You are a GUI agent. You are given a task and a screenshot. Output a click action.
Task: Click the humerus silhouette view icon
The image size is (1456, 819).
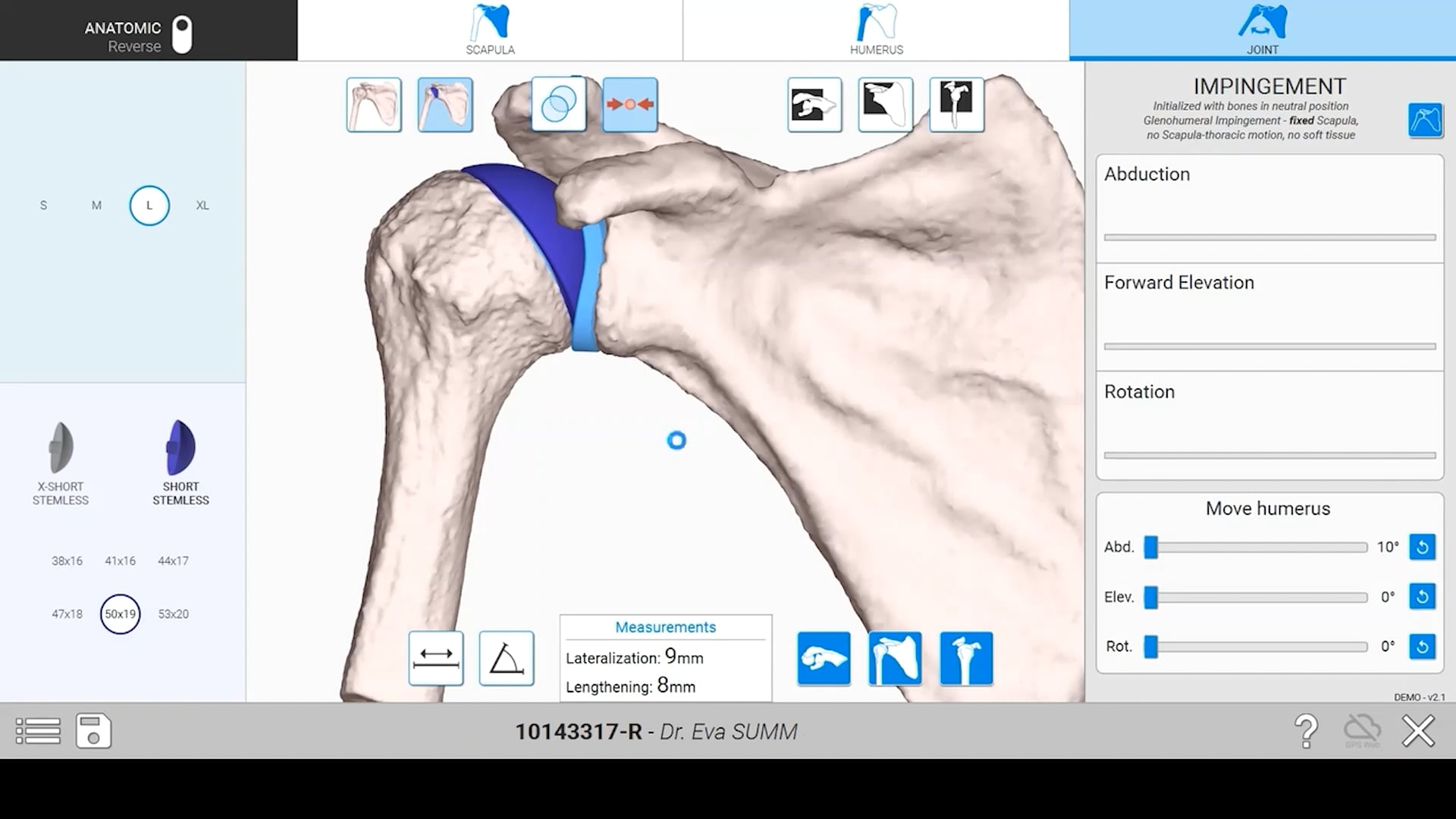click(x=956, y=104)
